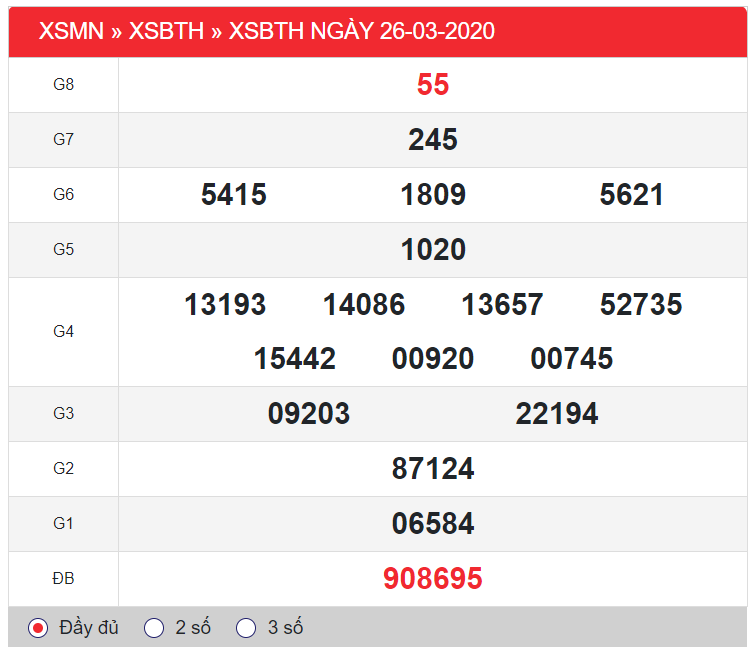Screen dimensions: 756x655
Task: Select the "Đầy đủ" radio button
Action: click(39, 628)
